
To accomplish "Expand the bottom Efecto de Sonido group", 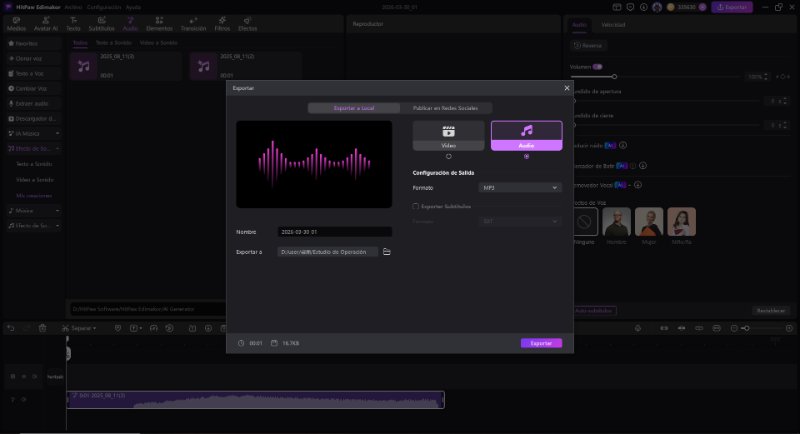I will pyautogui.click(x=34, y=225).
